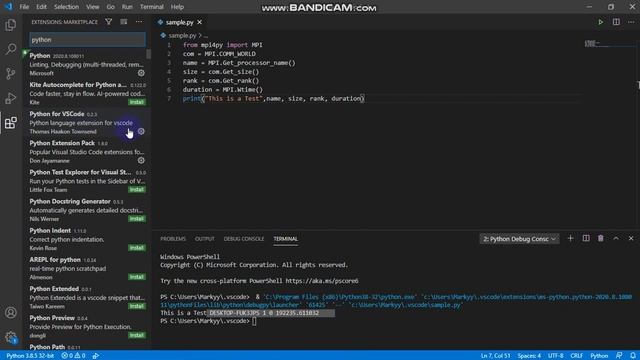Open editor more actions ellipsis
This screenshot has width=640, height=360.
[631, 22]
